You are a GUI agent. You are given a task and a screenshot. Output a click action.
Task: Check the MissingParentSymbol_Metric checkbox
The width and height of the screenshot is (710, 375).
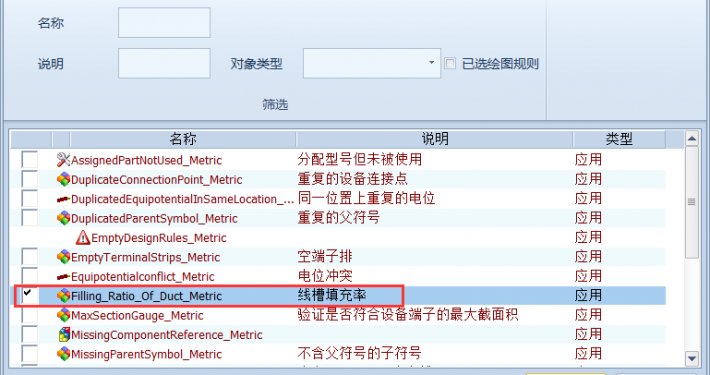[30, 354]
